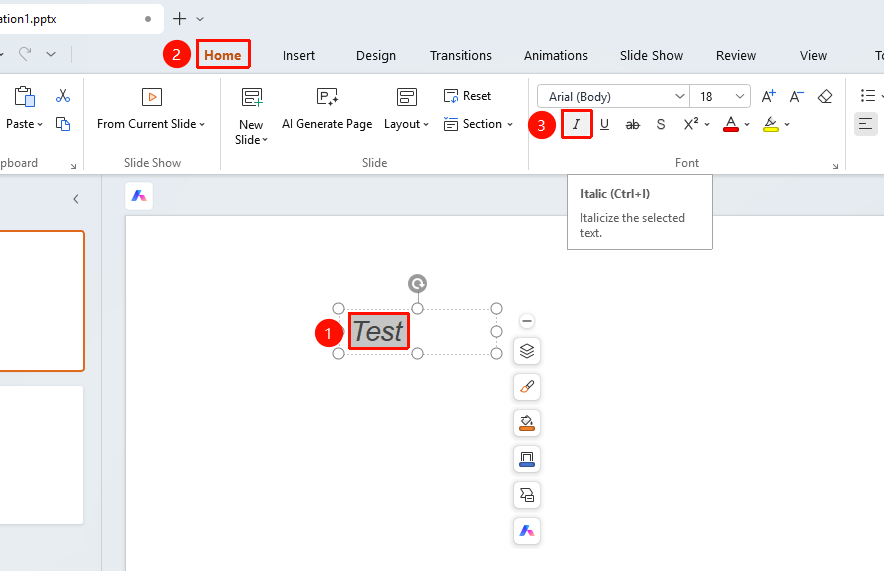884x571 pixels.
Task: Increase font size icon
Action: coord(768,96)
